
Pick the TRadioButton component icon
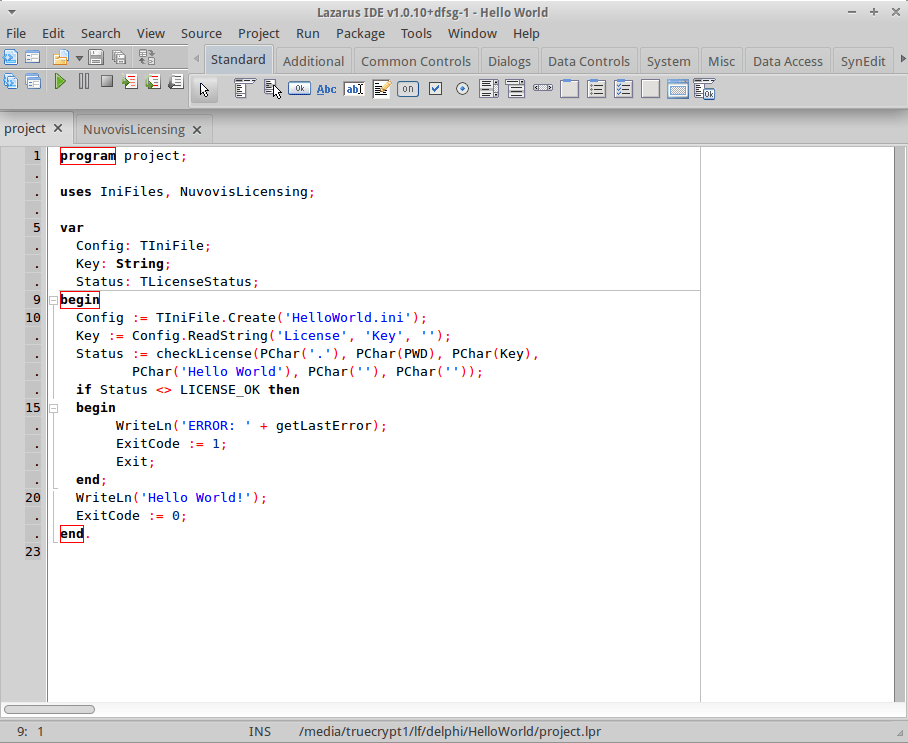click(x=461, y=89)
